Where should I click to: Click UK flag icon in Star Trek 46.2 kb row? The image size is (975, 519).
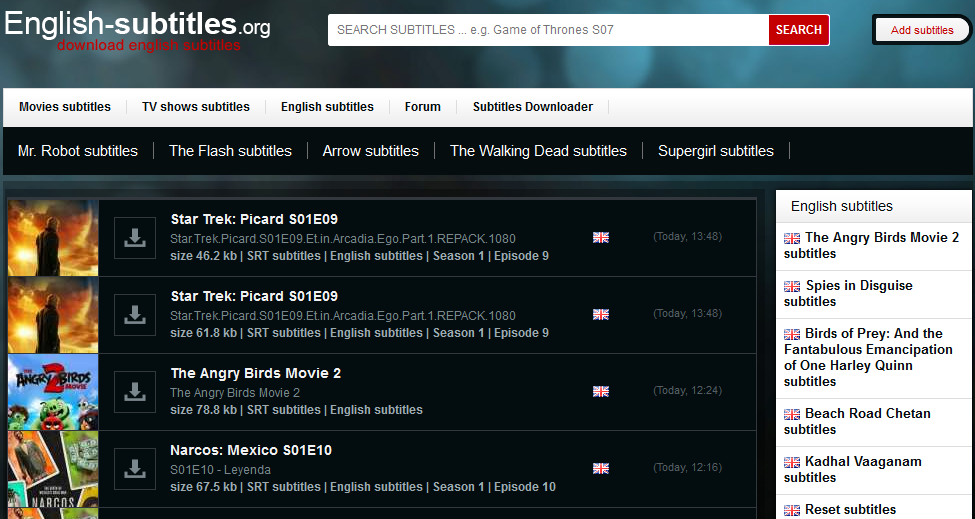(601, 237)
